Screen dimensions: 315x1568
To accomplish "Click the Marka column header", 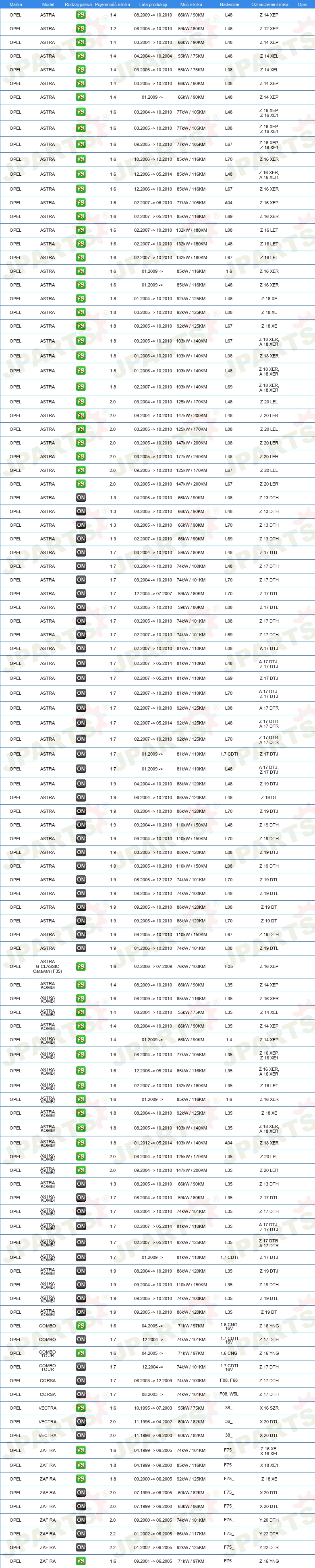I will (x=16, y=4).
